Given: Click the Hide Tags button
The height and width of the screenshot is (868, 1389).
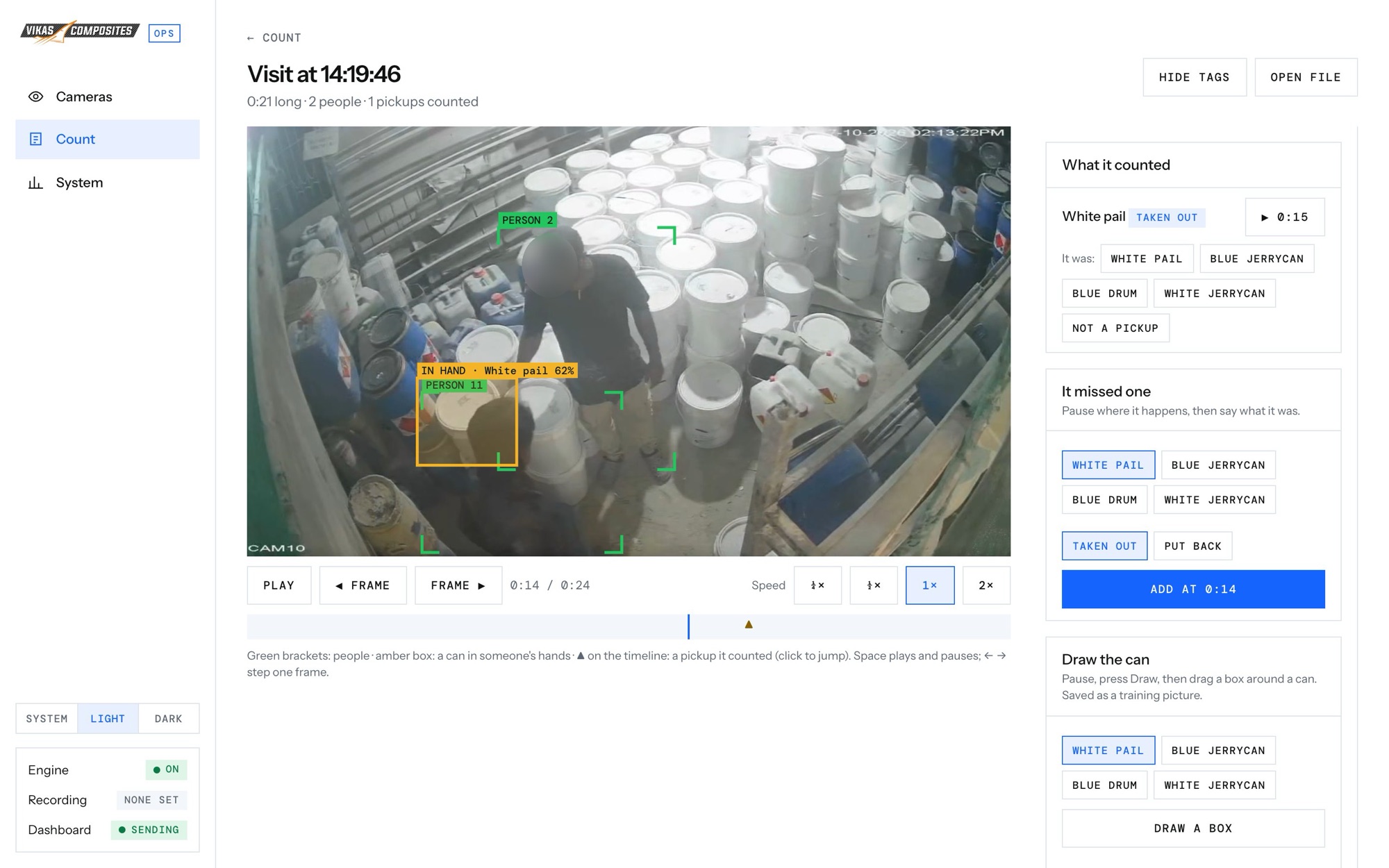Looking at the screenshot, I should point(1195,77).
